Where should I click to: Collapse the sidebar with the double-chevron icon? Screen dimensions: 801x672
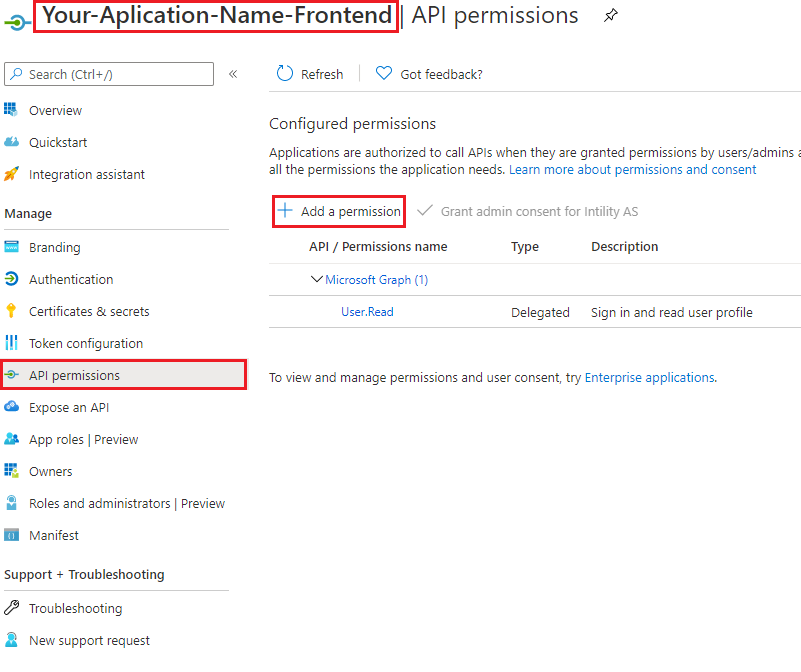pos(233,74)
